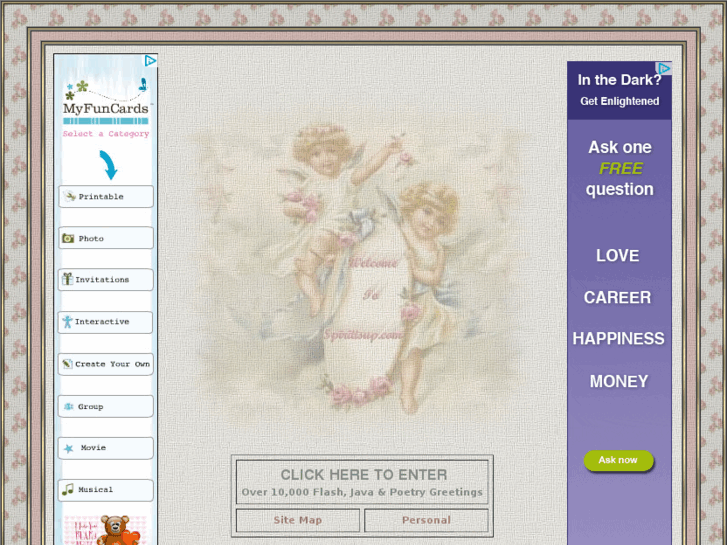Open the Personal link
Screen dimensions: 727x545
pos(426,520)
